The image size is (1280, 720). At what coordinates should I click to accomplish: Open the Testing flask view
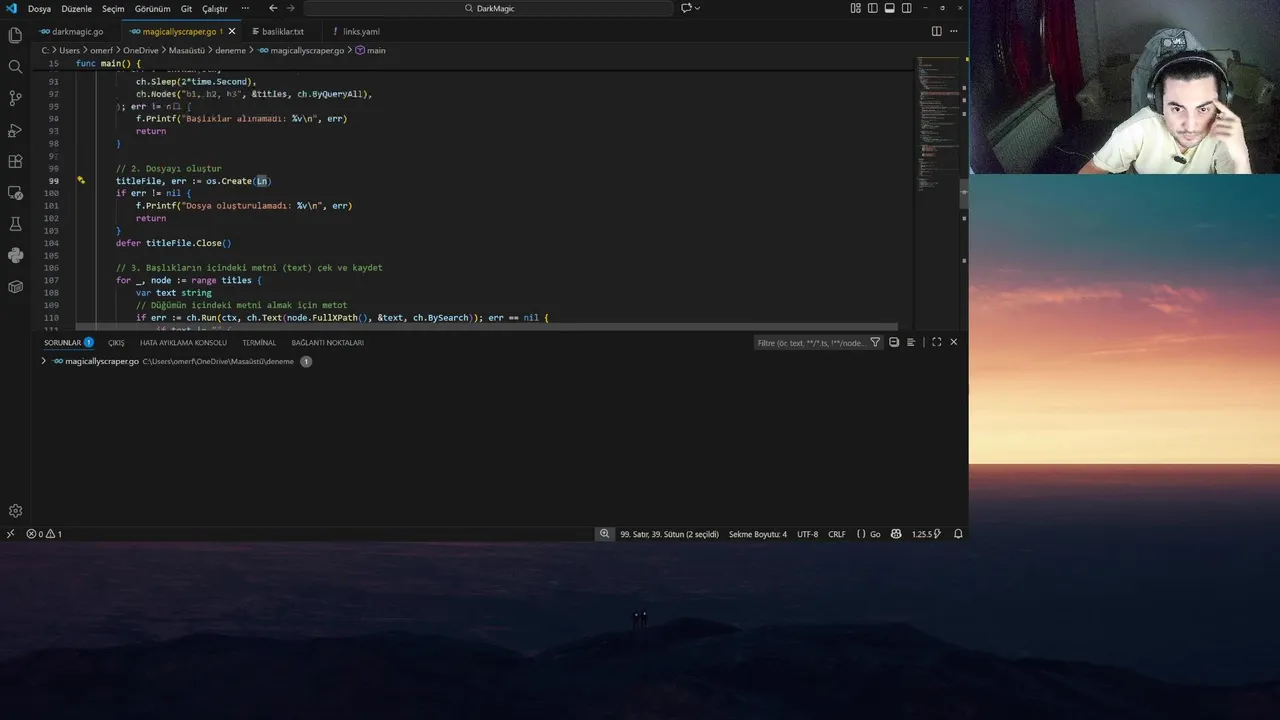[x=15, y=224]
